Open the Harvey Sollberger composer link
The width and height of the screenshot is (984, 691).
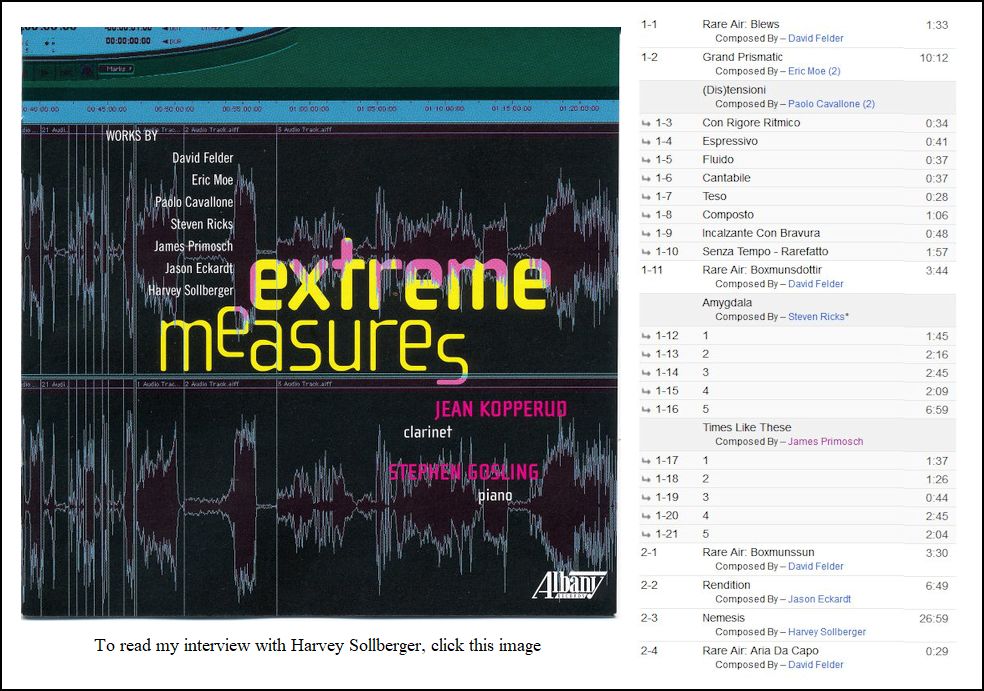tap(826, 631)
